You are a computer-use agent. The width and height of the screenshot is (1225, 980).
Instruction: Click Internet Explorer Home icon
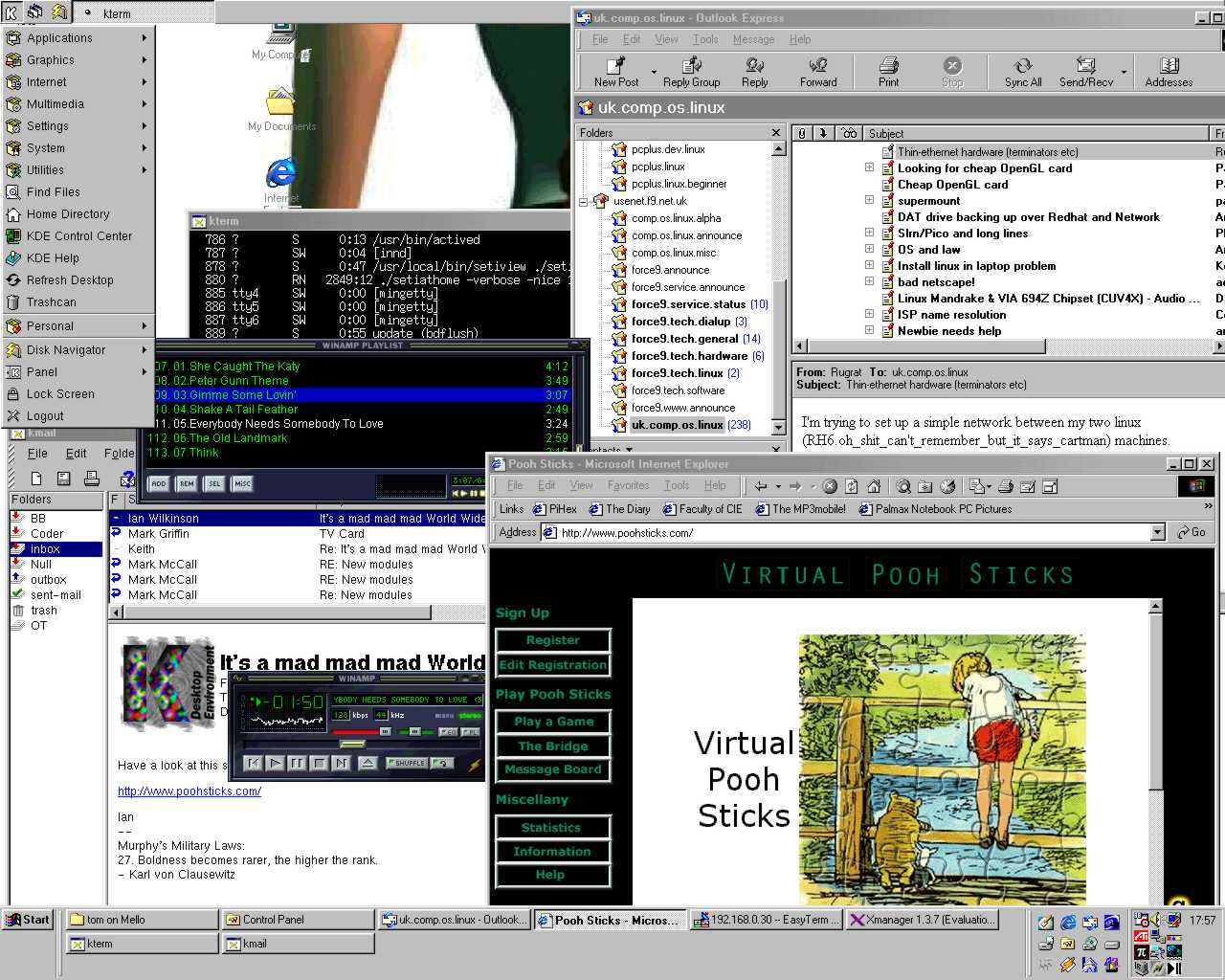pyautogui.click(x=874, y=486)
